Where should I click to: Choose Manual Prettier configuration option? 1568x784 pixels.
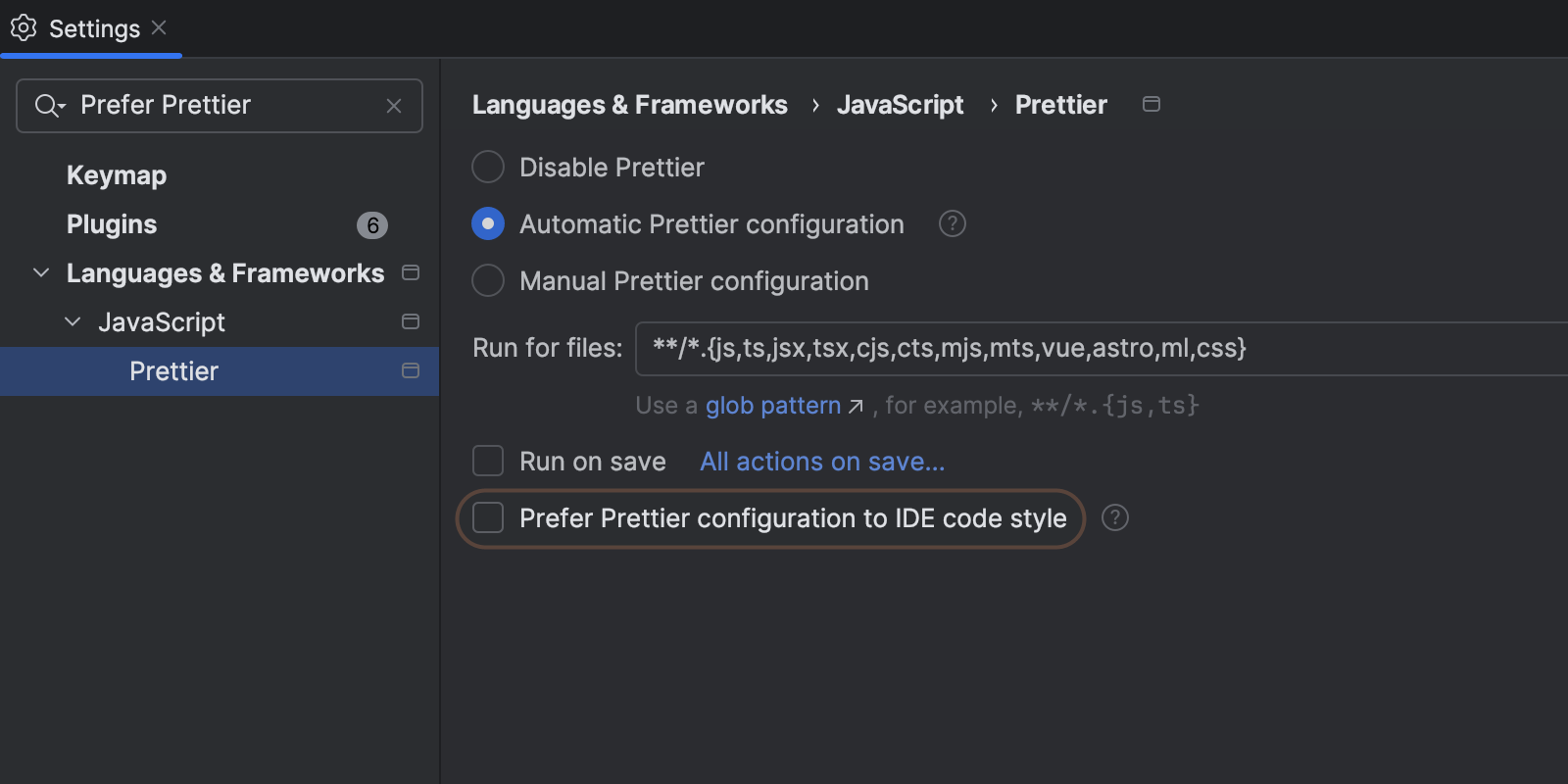click(x=488, y=281)
